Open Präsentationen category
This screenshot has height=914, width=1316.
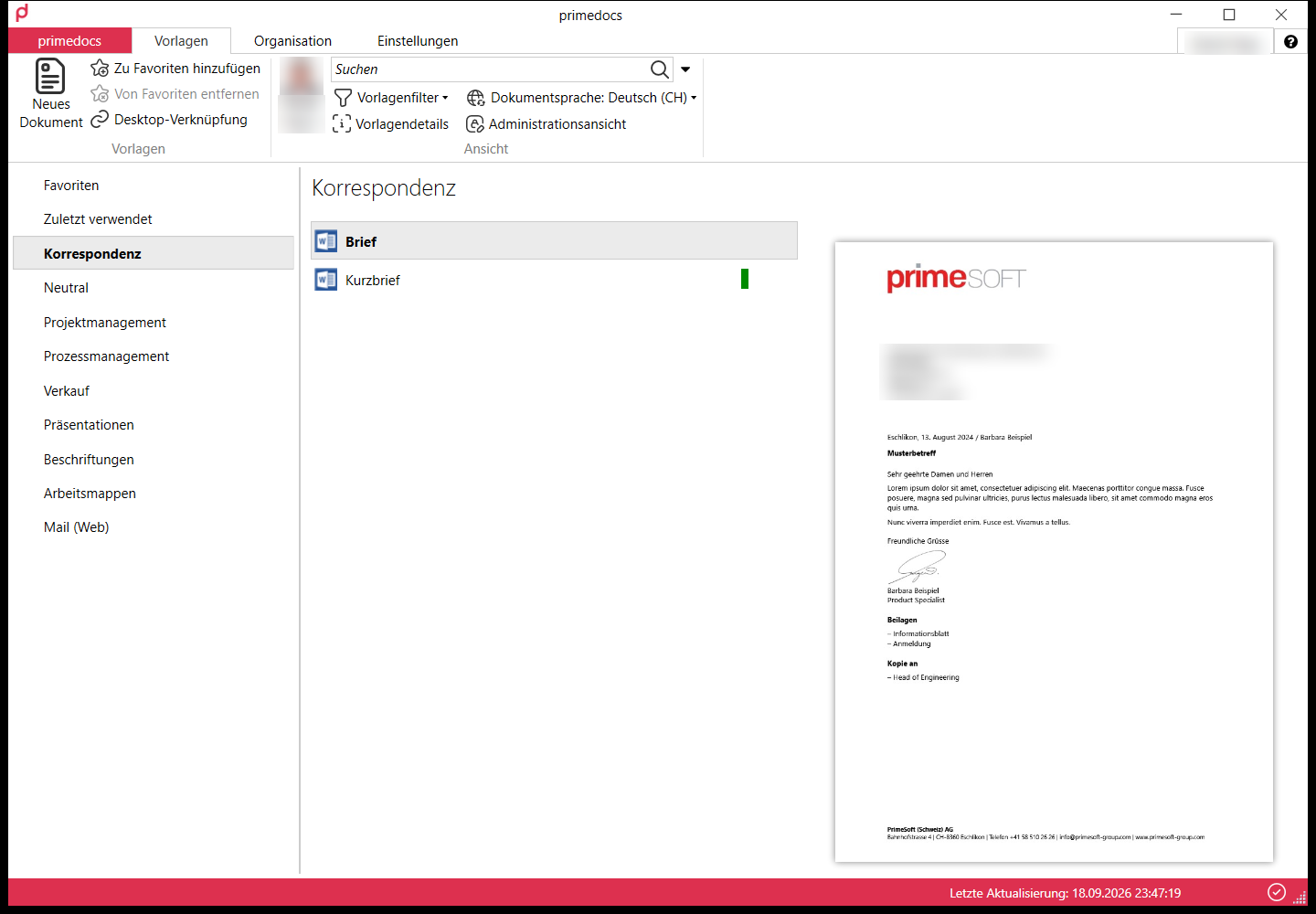pyautogui.click(x=154, y=425)
